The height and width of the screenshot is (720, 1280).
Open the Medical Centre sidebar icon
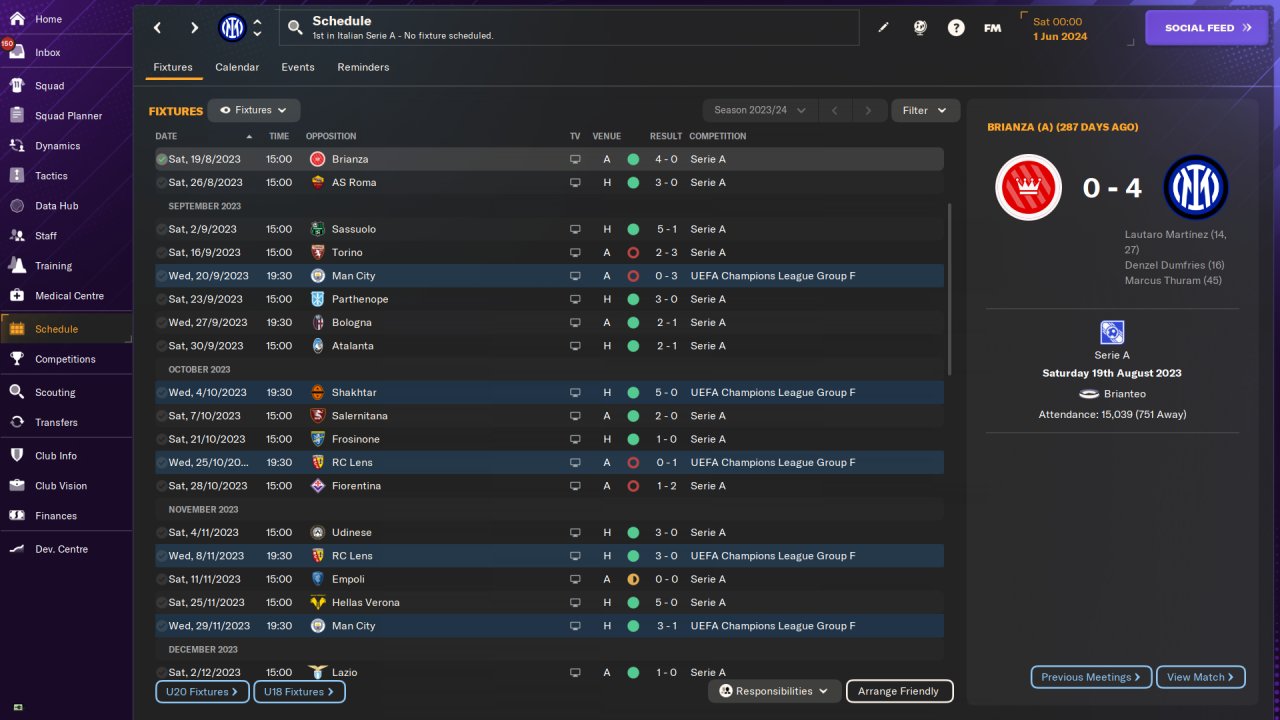(x=16, y=296)
